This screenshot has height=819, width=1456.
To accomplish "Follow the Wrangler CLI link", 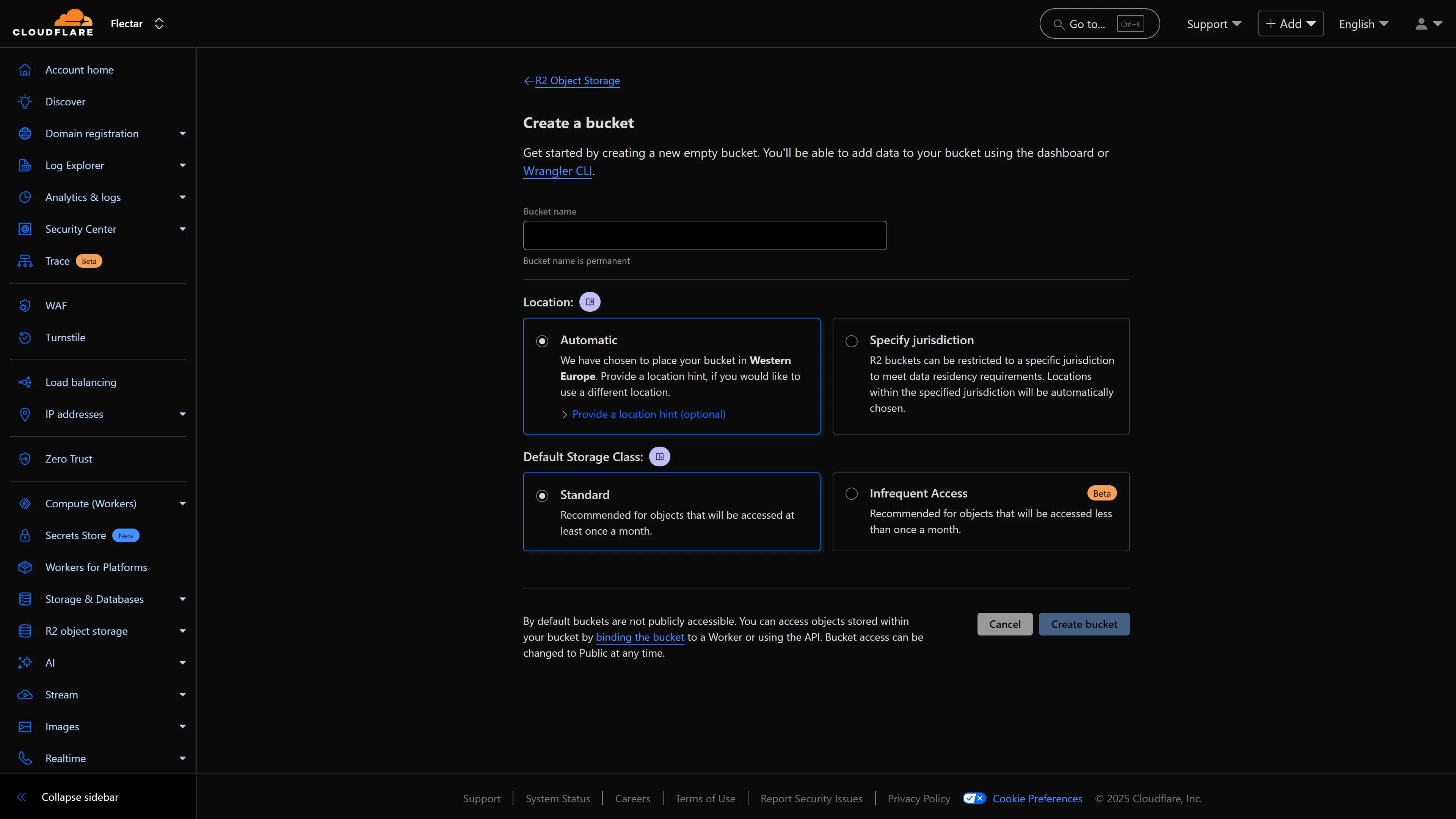I will pos(557,171).
